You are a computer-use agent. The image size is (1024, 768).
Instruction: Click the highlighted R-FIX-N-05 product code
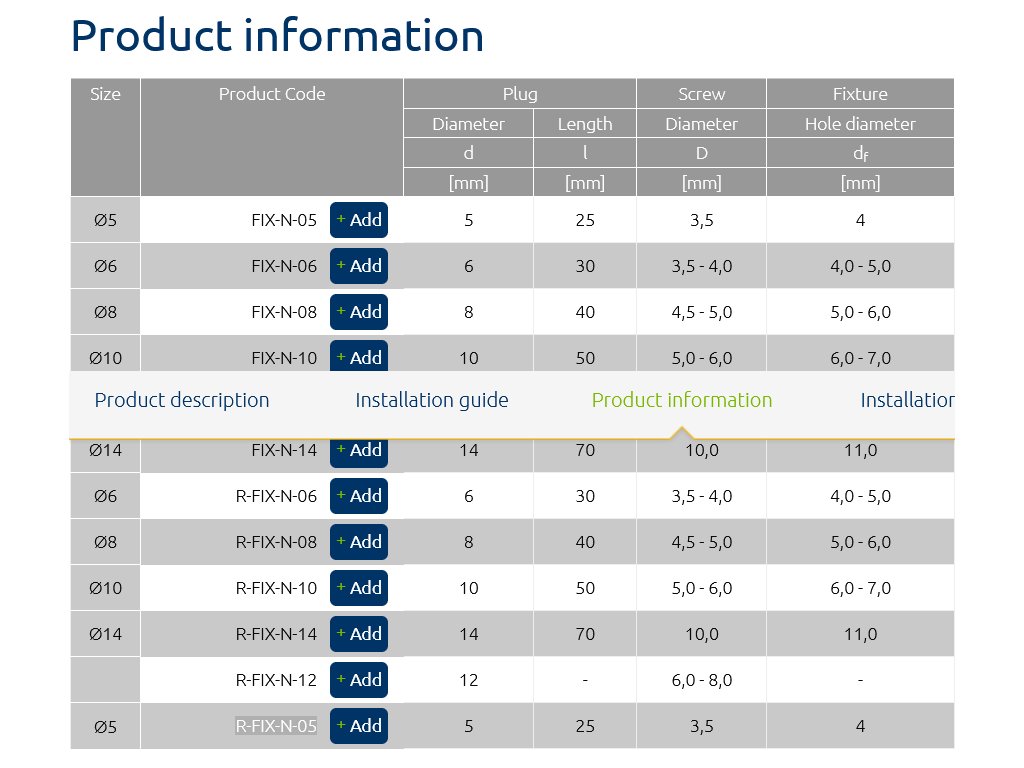[x=276, y=726]
